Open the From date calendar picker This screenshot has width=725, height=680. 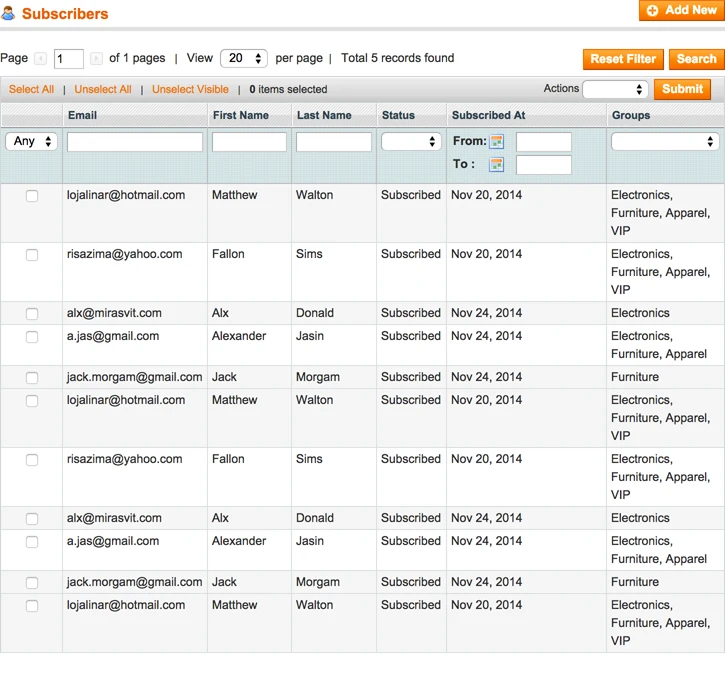click(496, 142)
